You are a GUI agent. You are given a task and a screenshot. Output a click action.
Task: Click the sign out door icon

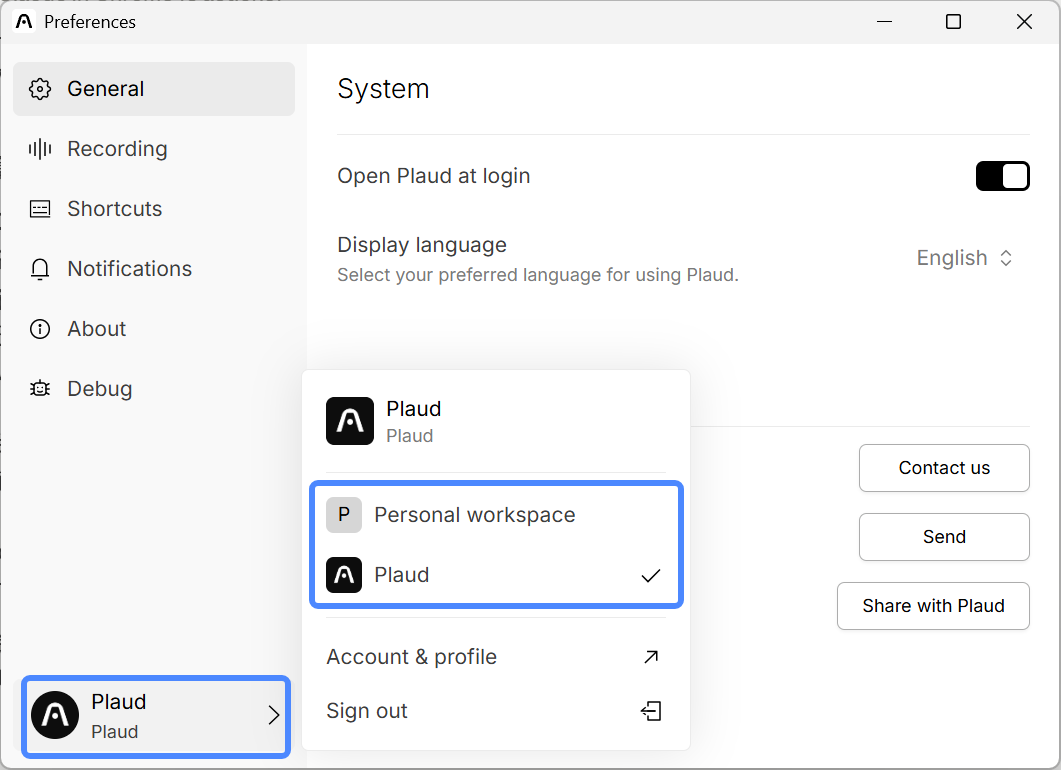pos(651,711)
